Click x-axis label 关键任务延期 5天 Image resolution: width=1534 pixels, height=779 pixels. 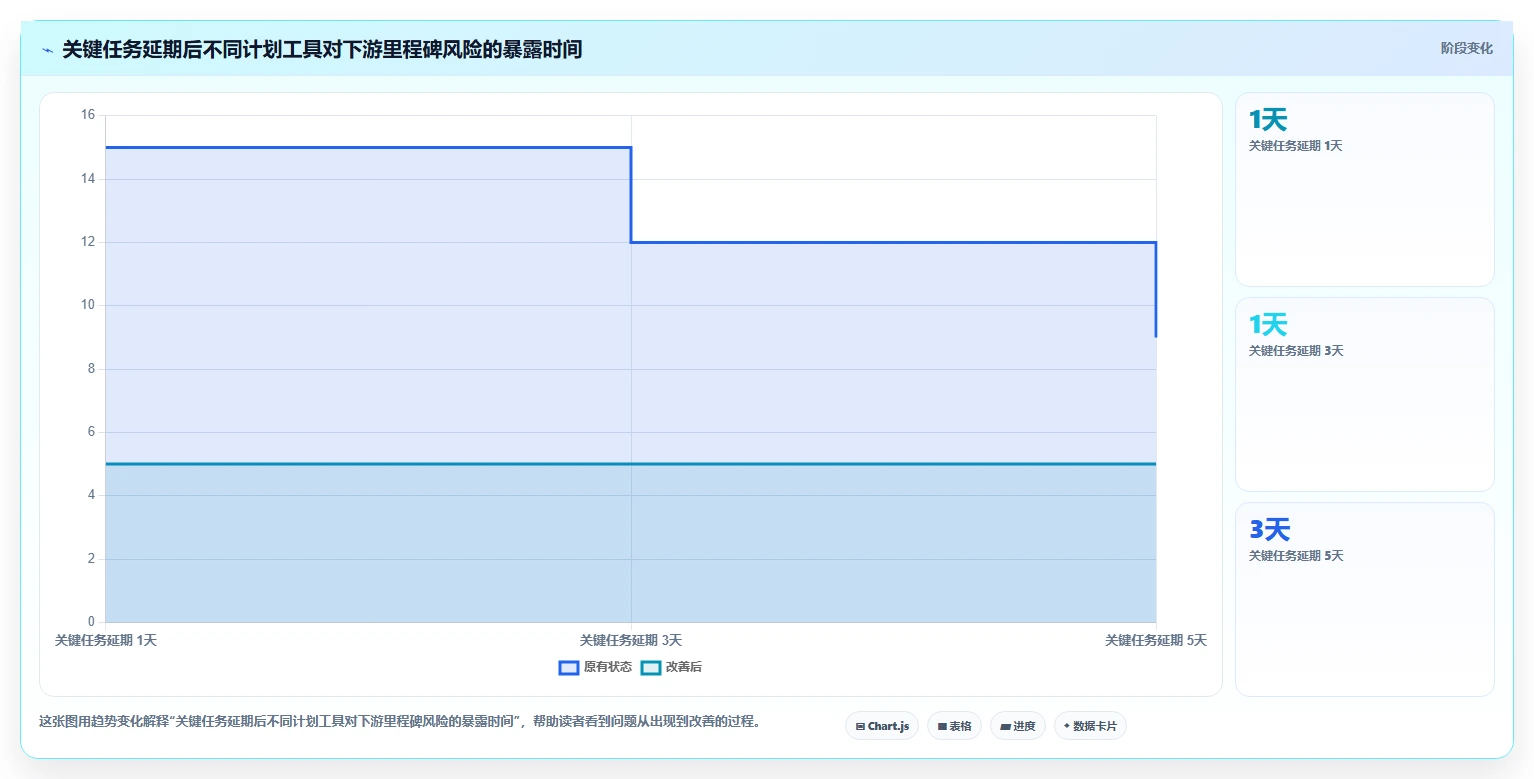(x=1156, y=640)
